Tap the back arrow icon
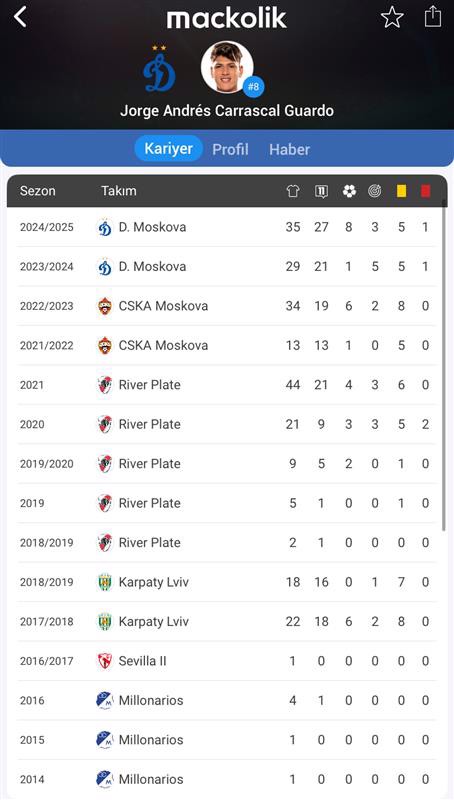Viewport: 454px width, 800px height. (x=20, y=17)
